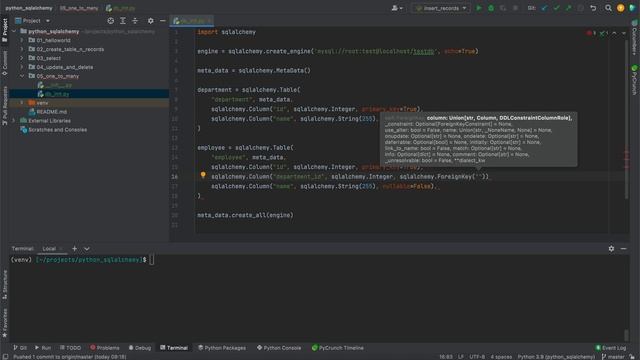
Task: Click Expand All icon in Project panel
Action: (x=123, y=21)
